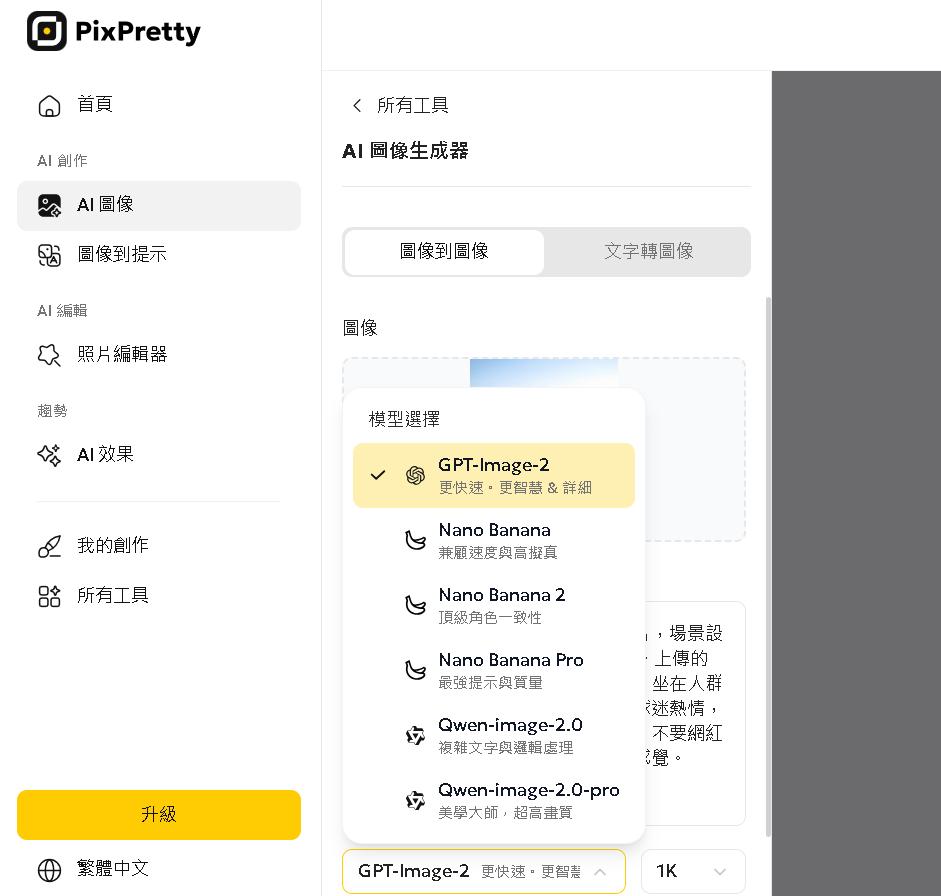Open 圖像到提示 in the sidebar

pos(158,255)
